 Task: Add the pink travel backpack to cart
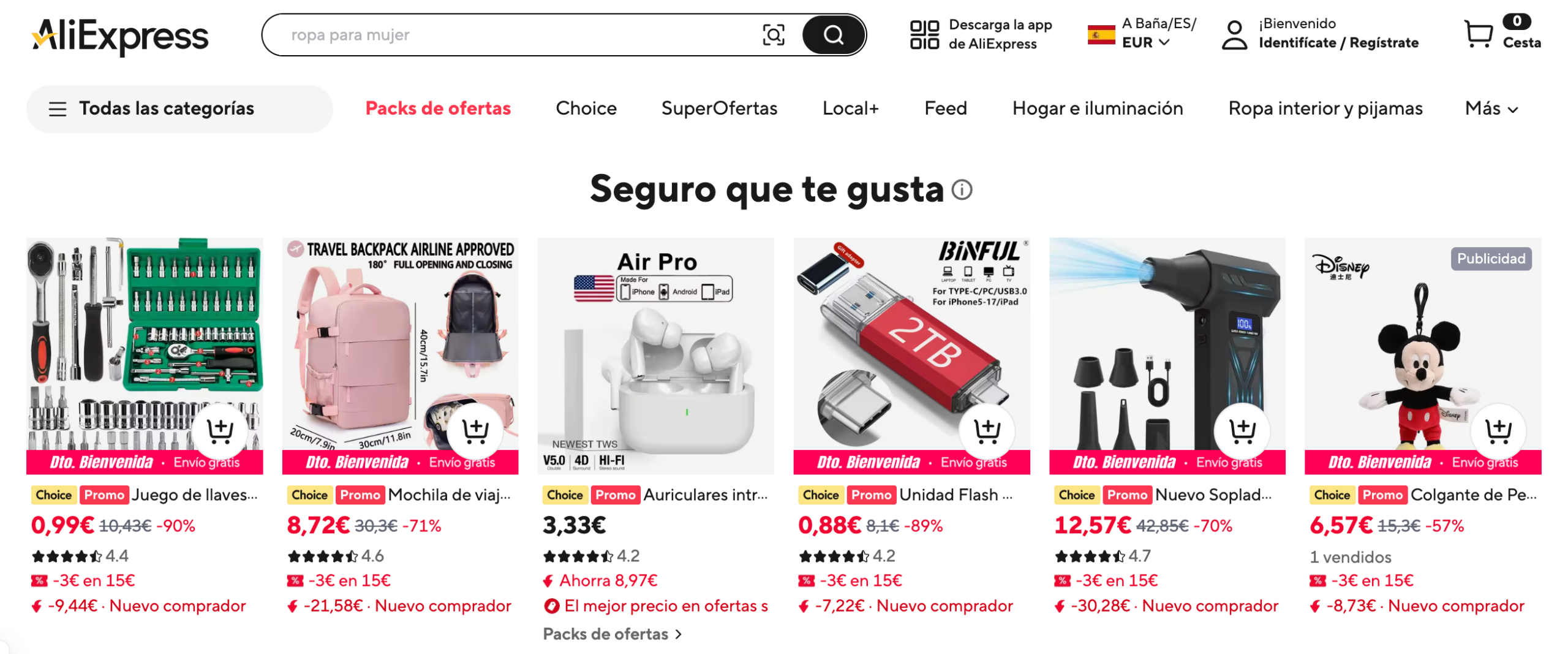point(475,430)
